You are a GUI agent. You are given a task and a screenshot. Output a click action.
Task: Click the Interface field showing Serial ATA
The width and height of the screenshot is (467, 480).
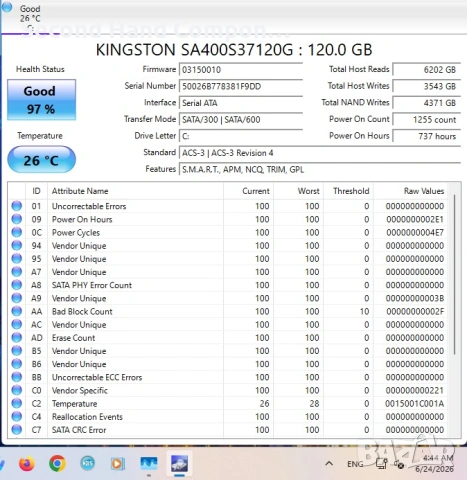[241, 103]
